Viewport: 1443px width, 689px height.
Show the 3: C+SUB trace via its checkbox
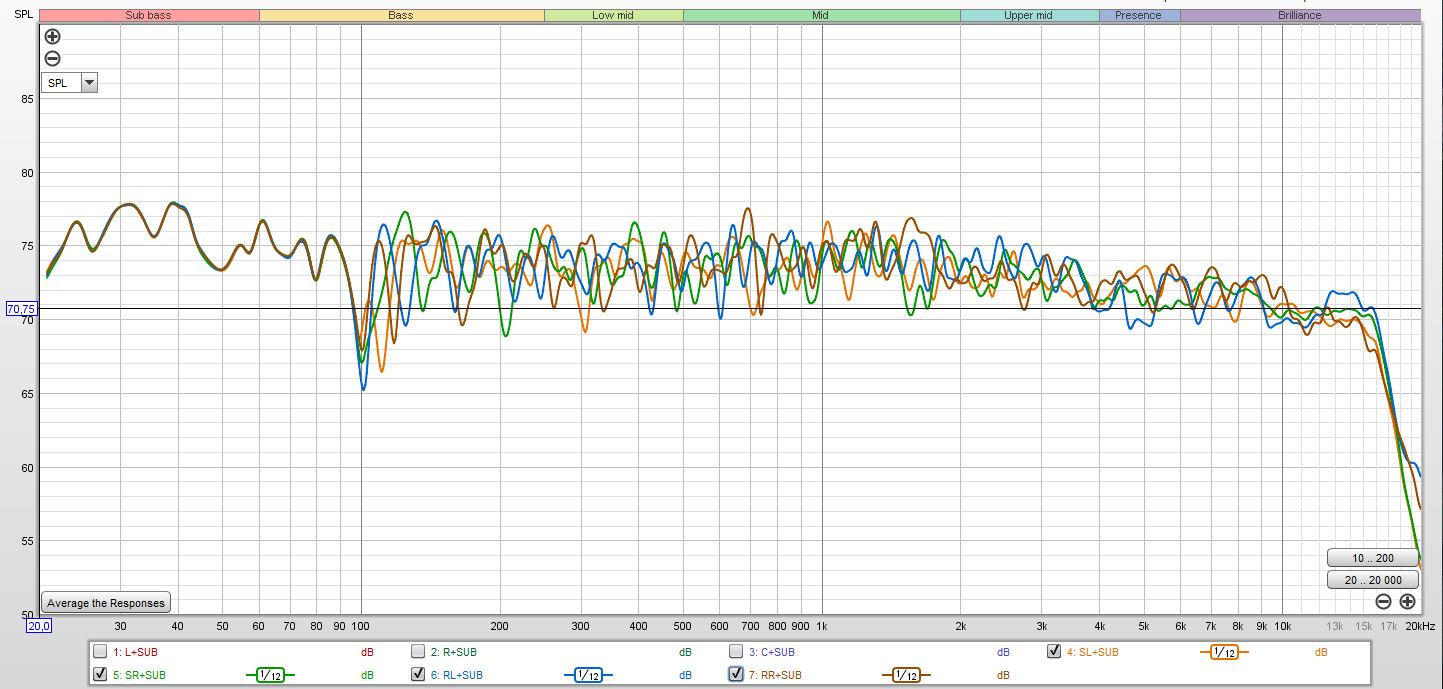[736, 652]
